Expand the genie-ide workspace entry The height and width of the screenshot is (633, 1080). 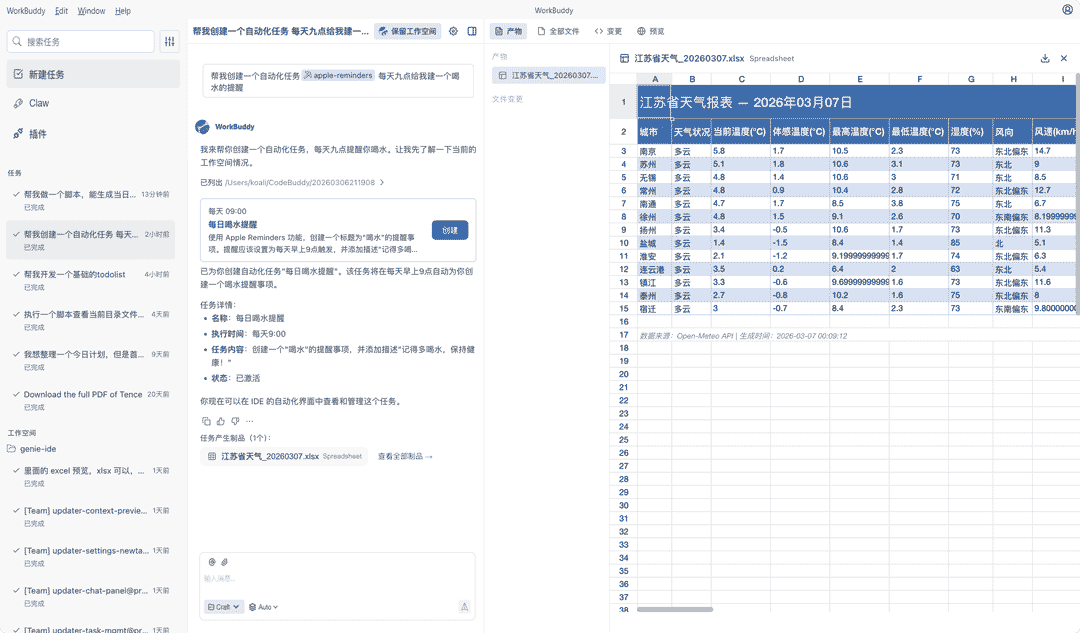pyautogui.click(x=40, y=448)
